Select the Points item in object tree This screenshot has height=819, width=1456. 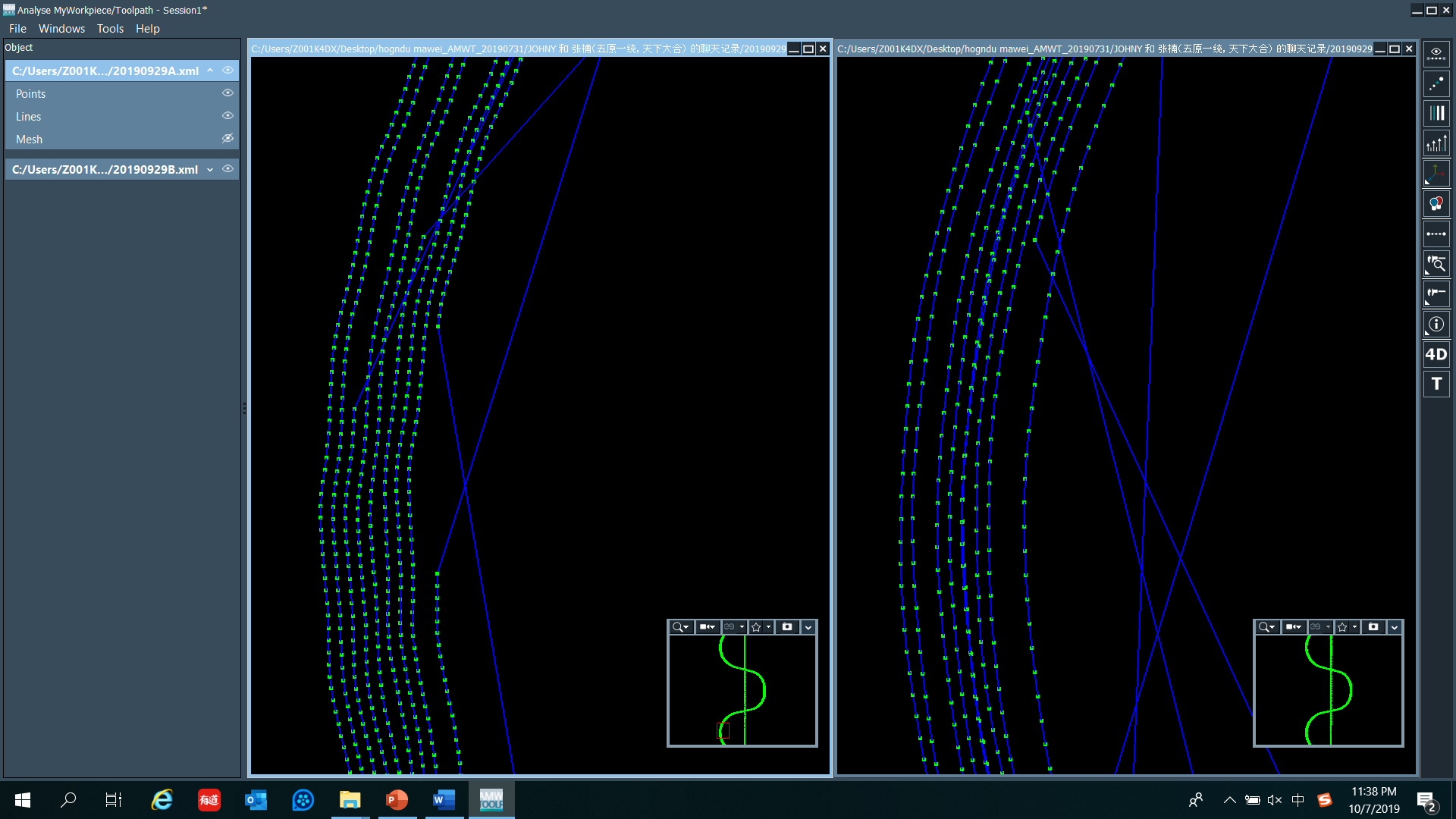point(31,94)
